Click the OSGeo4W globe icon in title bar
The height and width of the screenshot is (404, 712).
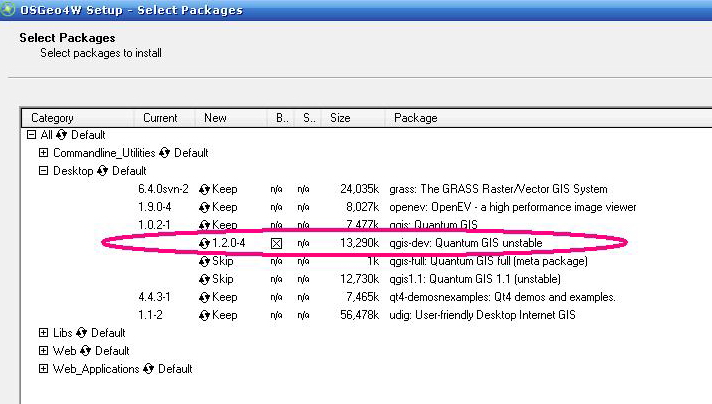[x=7, y=9]
